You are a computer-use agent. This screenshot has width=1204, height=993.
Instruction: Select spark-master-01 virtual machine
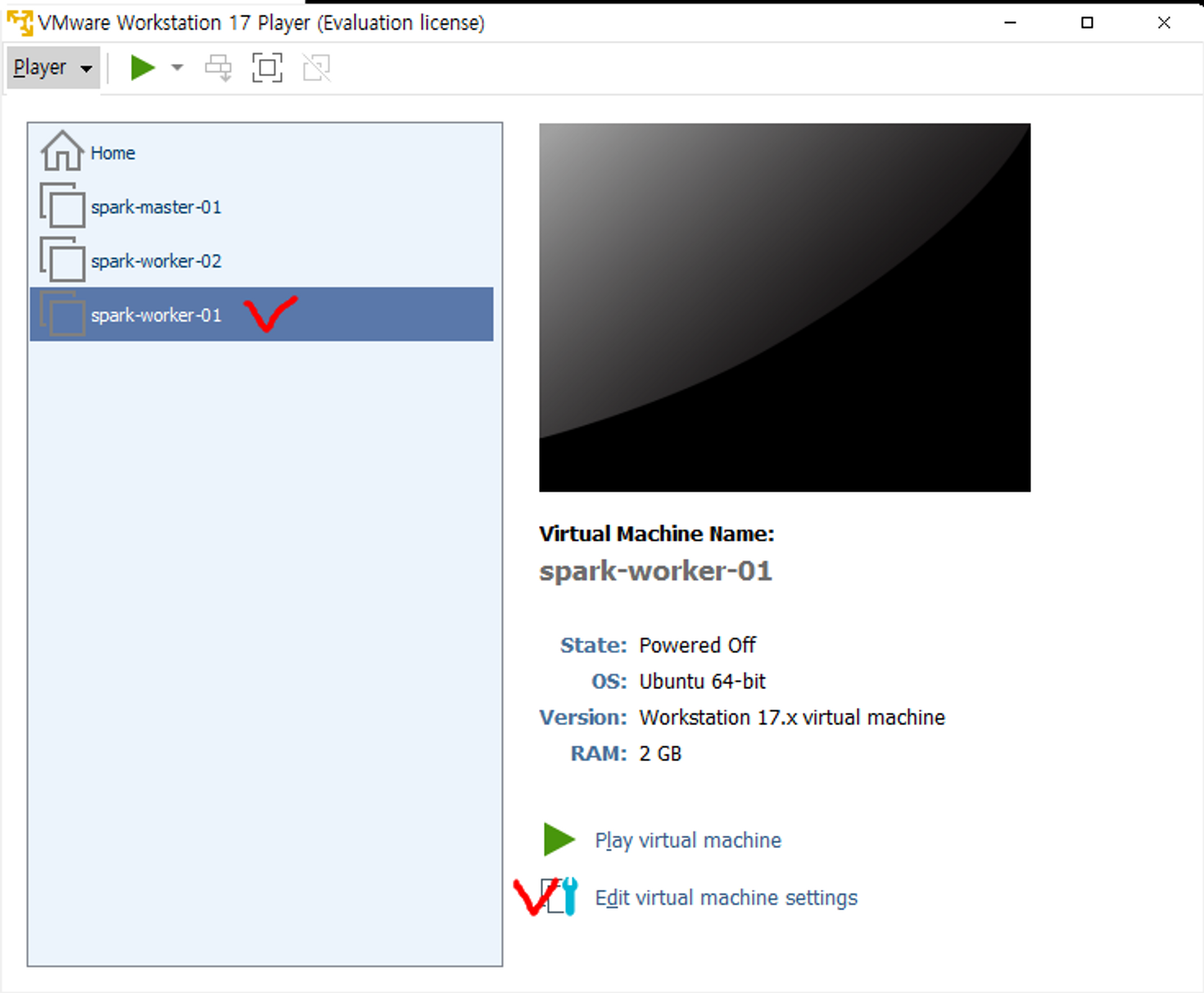[x=261, y=206]
